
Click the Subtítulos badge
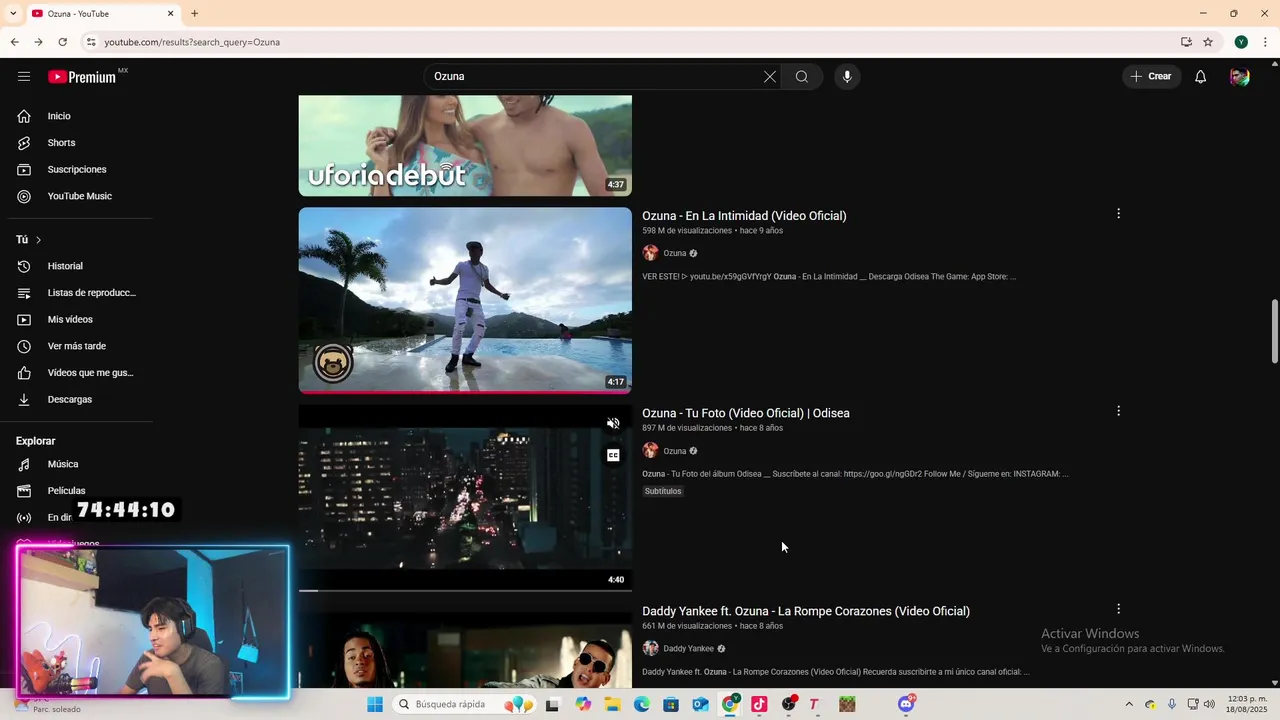[663, 491]
